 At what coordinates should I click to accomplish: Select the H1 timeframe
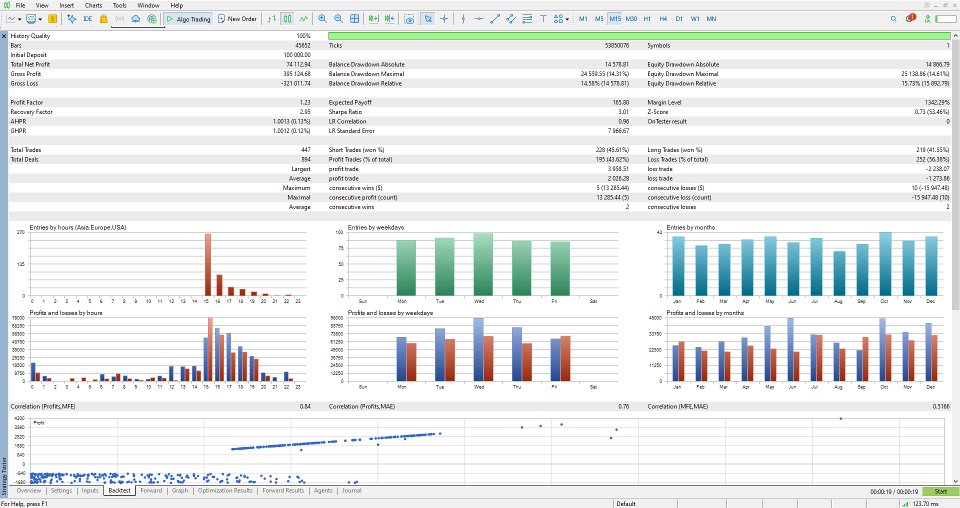(x=647, y=19)
